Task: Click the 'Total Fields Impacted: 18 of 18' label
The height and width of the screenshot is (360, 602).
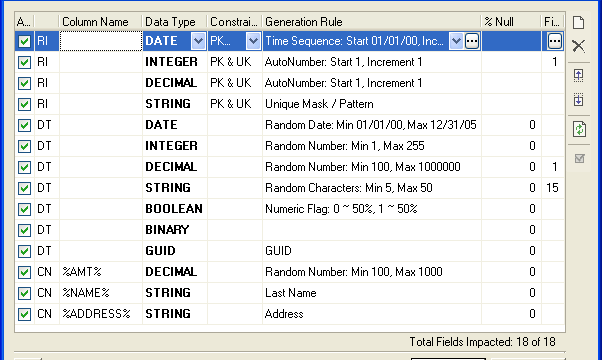Action: coord(482,342)
